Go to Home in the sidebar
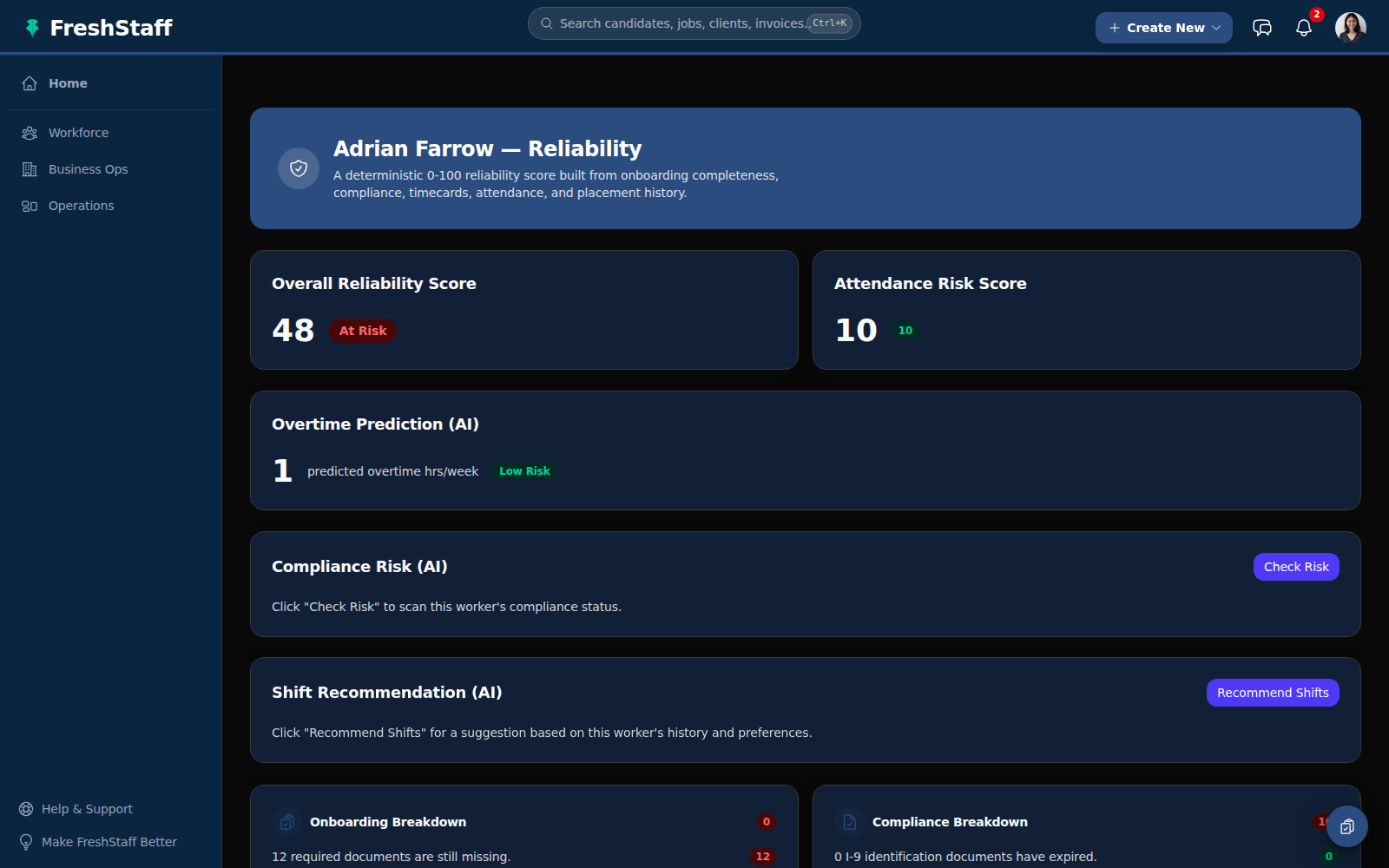 coord(111,83)
